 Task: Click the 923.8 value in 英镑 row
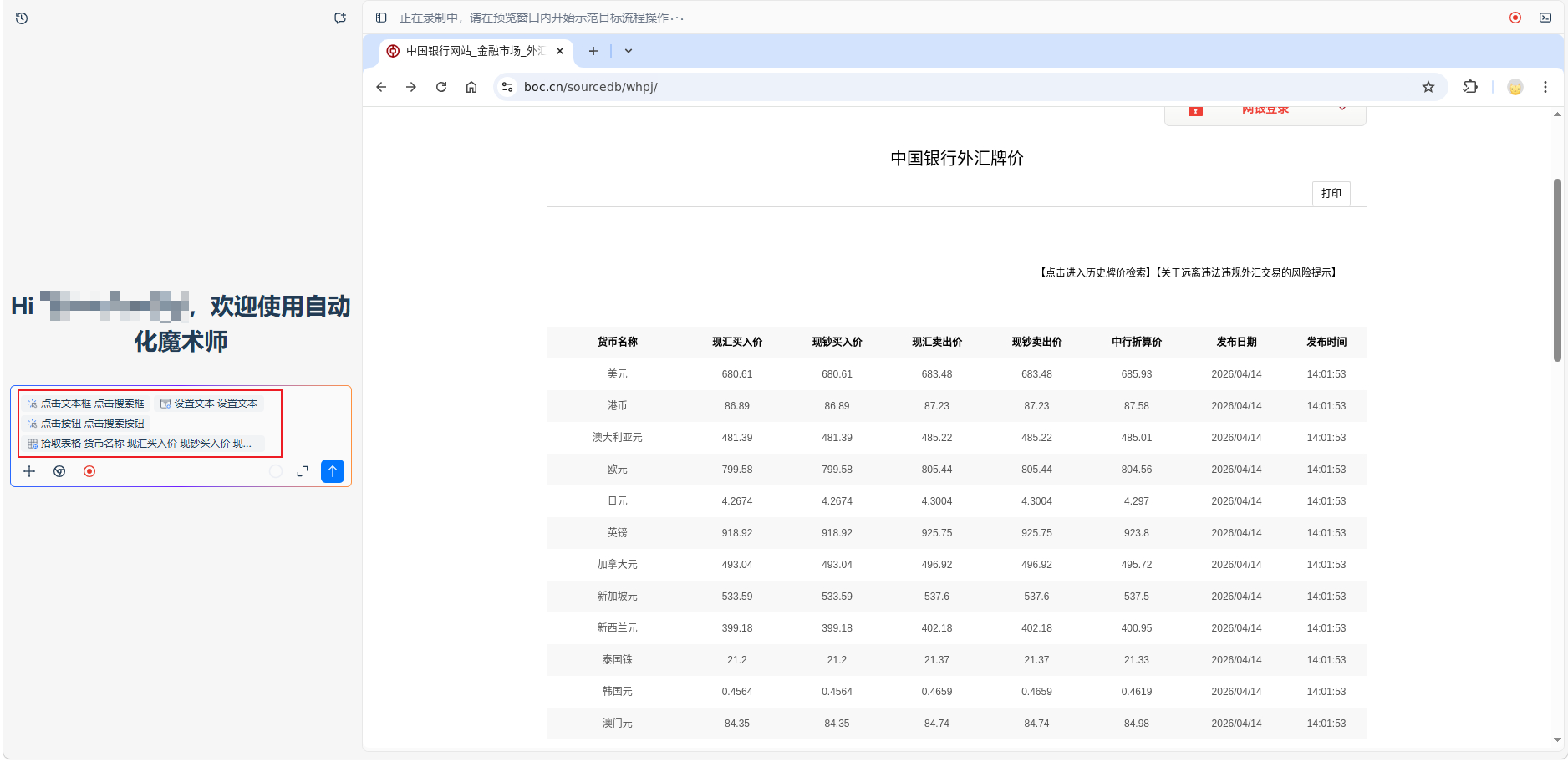(1137, 533)
